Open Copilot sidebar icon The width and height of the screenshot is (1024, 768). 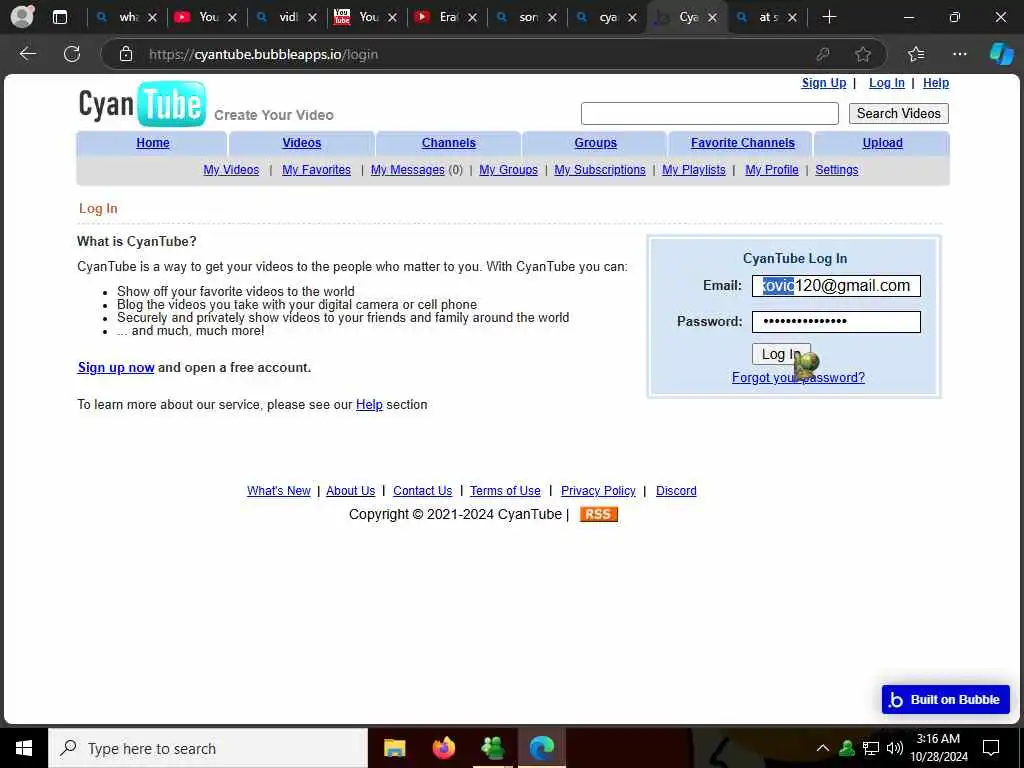tap(1001, 54)
